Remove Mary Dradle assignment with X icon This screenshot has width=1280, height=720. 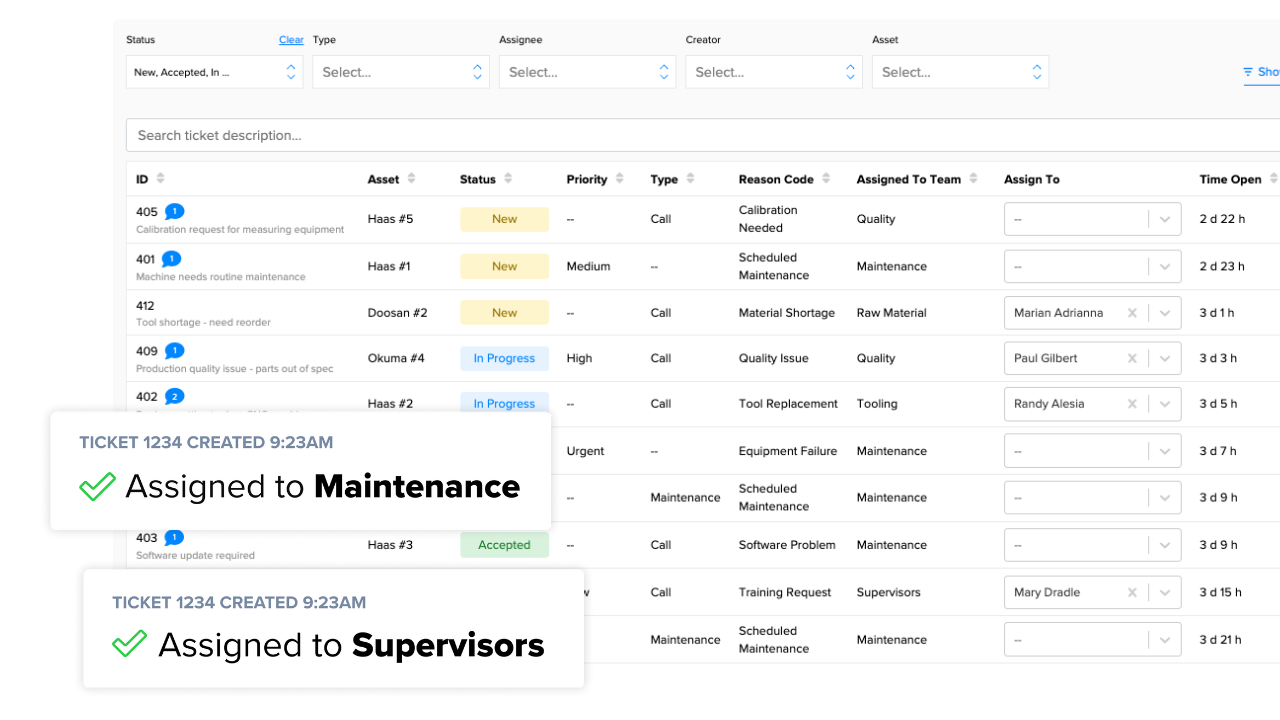[x=1132, y=592]
